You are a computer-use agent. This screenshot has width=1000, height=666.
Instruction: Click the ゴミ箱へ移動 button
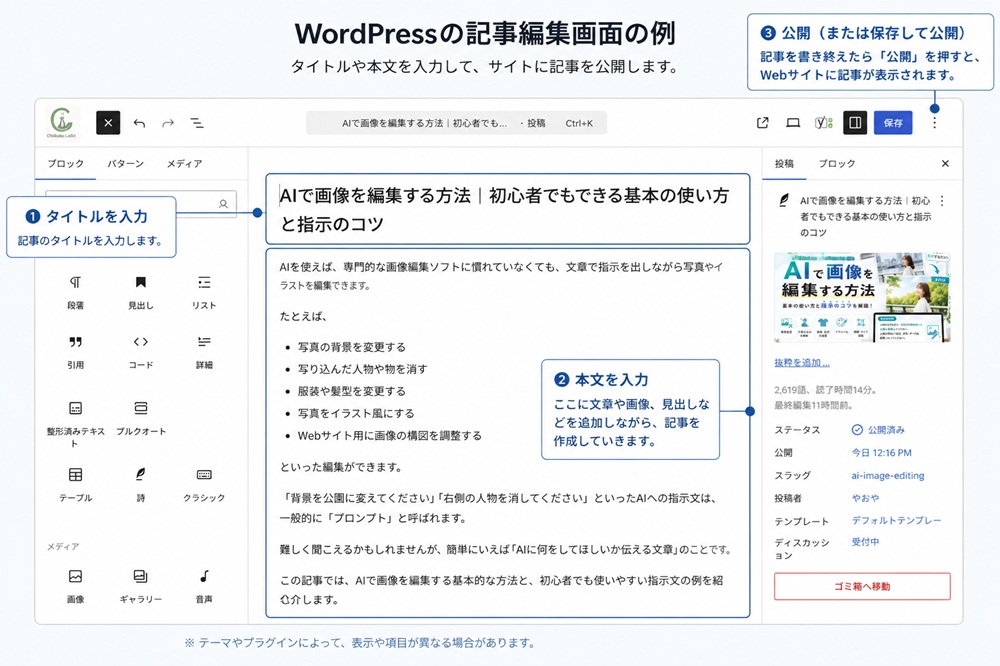coord(862,586)
